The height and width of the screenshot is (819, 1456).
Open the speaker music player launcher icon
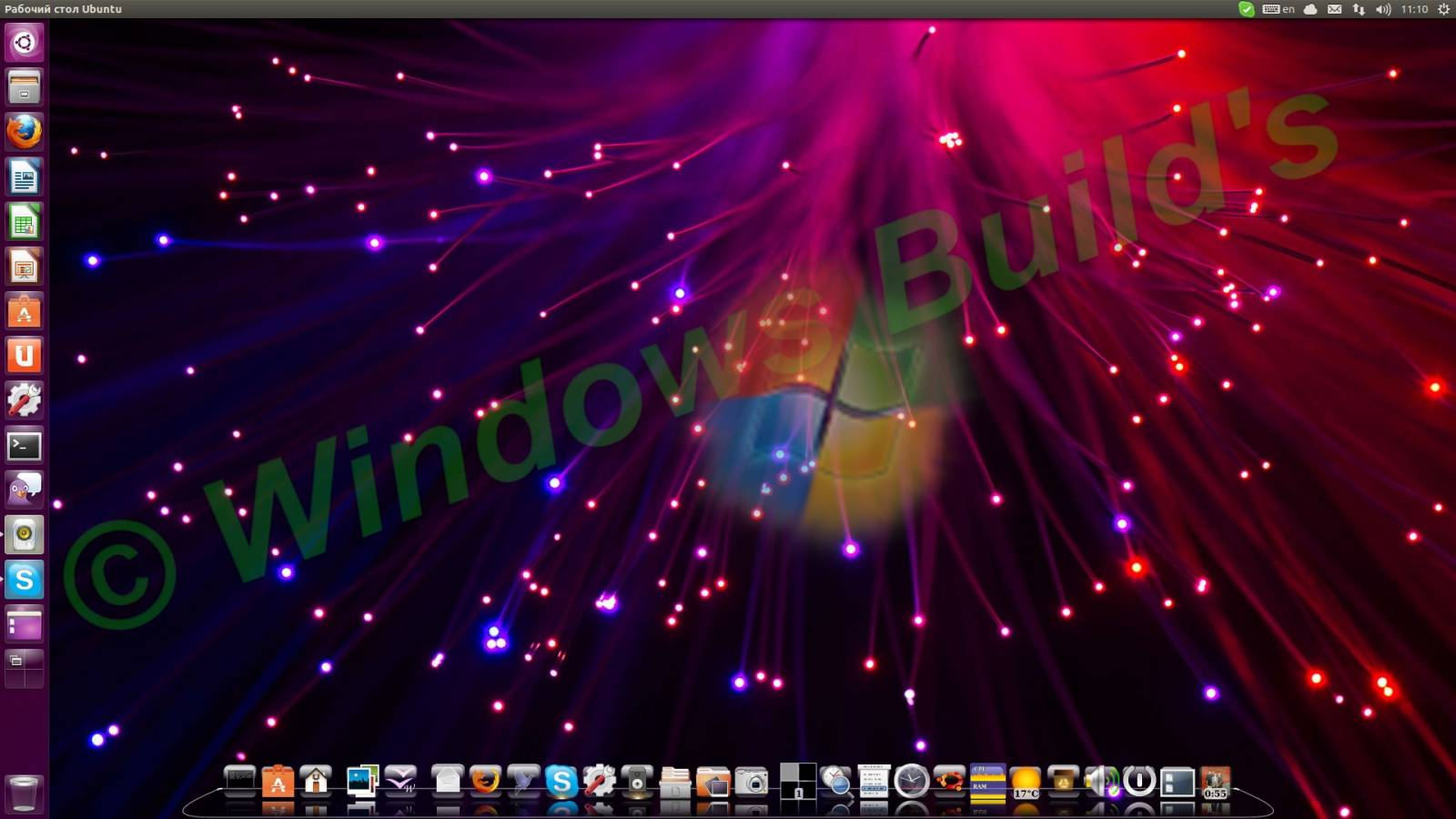pyautogui.click(x=25, y=534)
